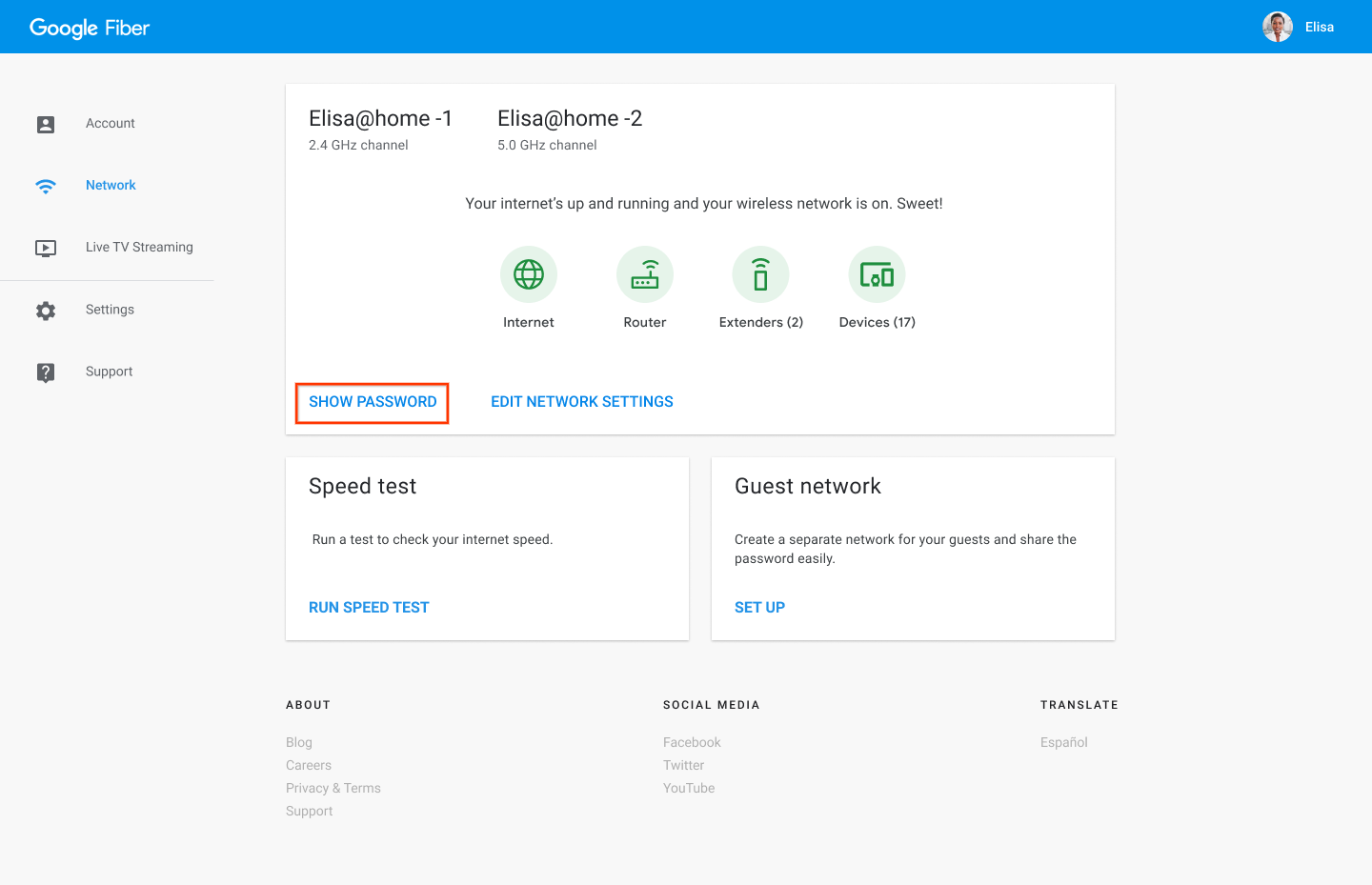Select the Elisa@home -1 network
Screen dimensions: 1372x885
[x=380, y=119]
